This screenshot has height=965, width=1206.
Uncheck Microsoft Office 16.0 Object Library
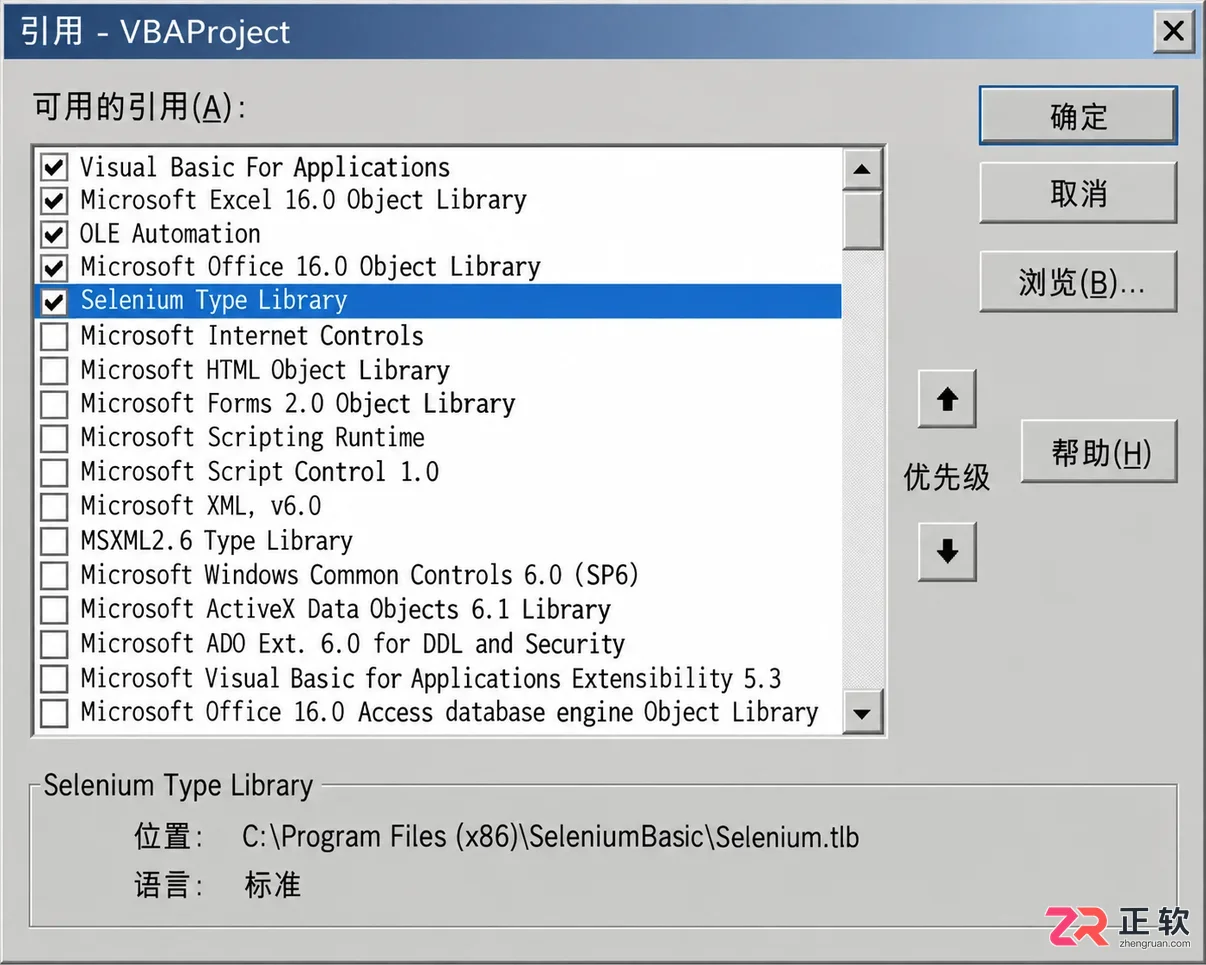coord(54,267)
